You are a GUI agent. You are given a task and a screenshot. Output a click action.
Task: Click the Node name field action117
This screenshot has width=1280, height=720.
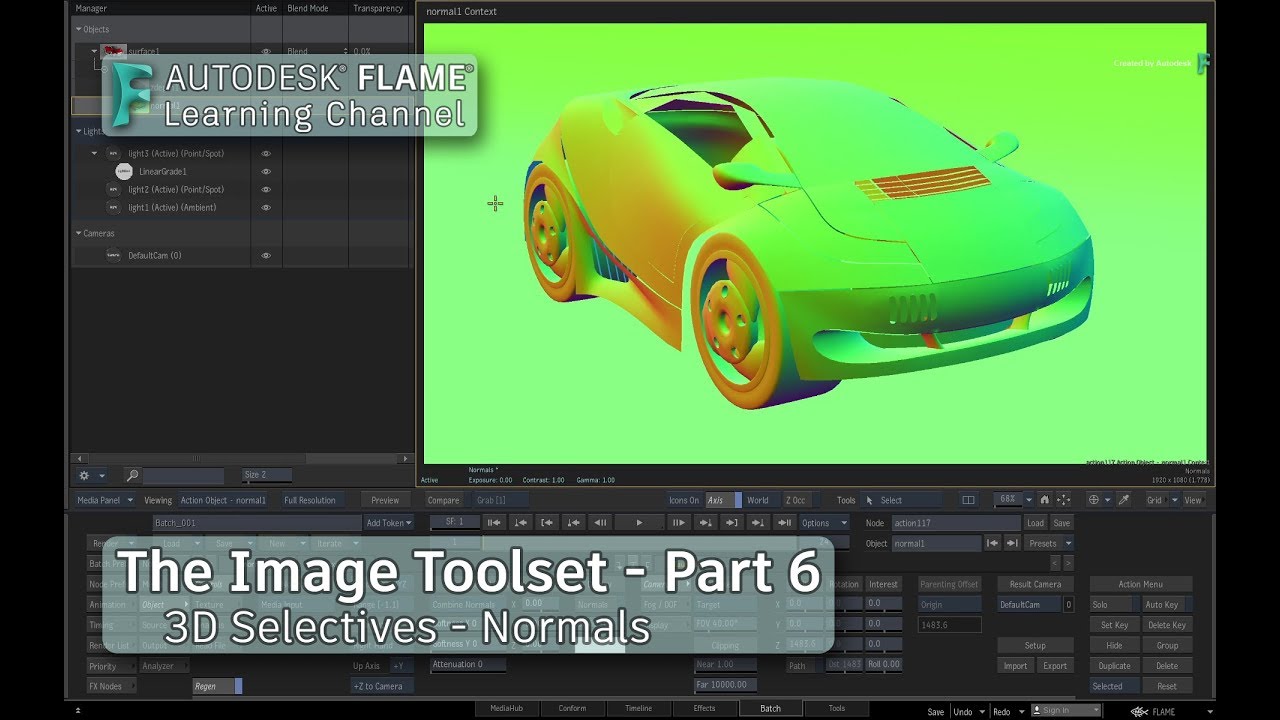[x=956, y=522]
